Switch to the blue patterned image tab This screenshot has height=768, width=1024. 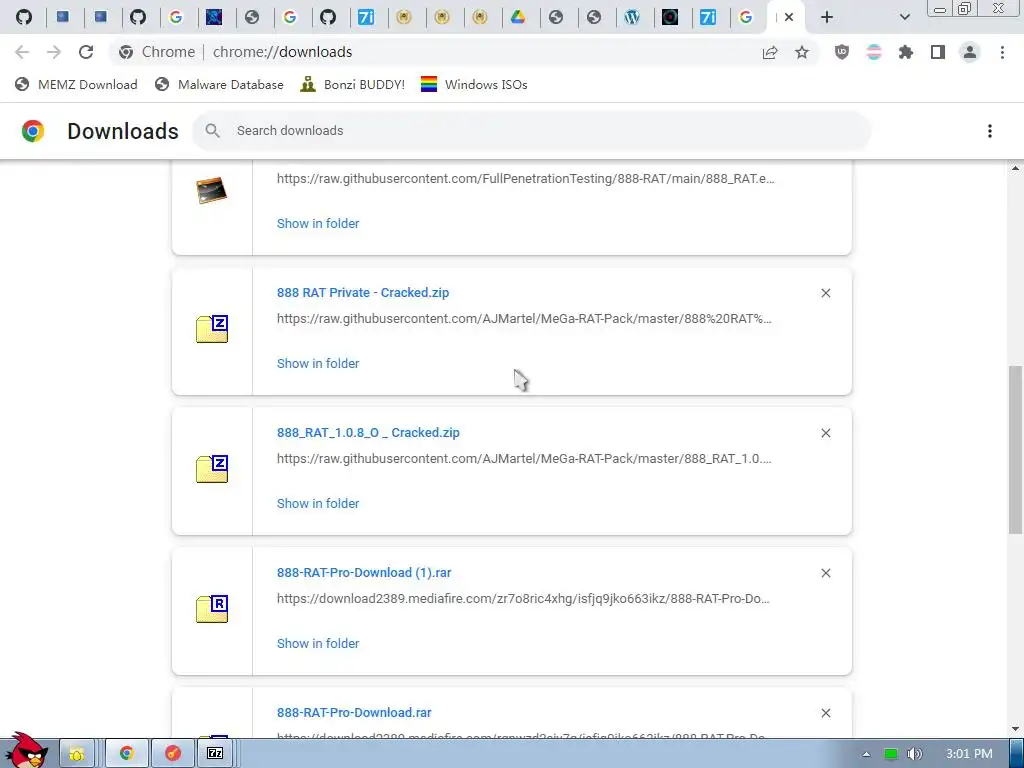[214, 17]
